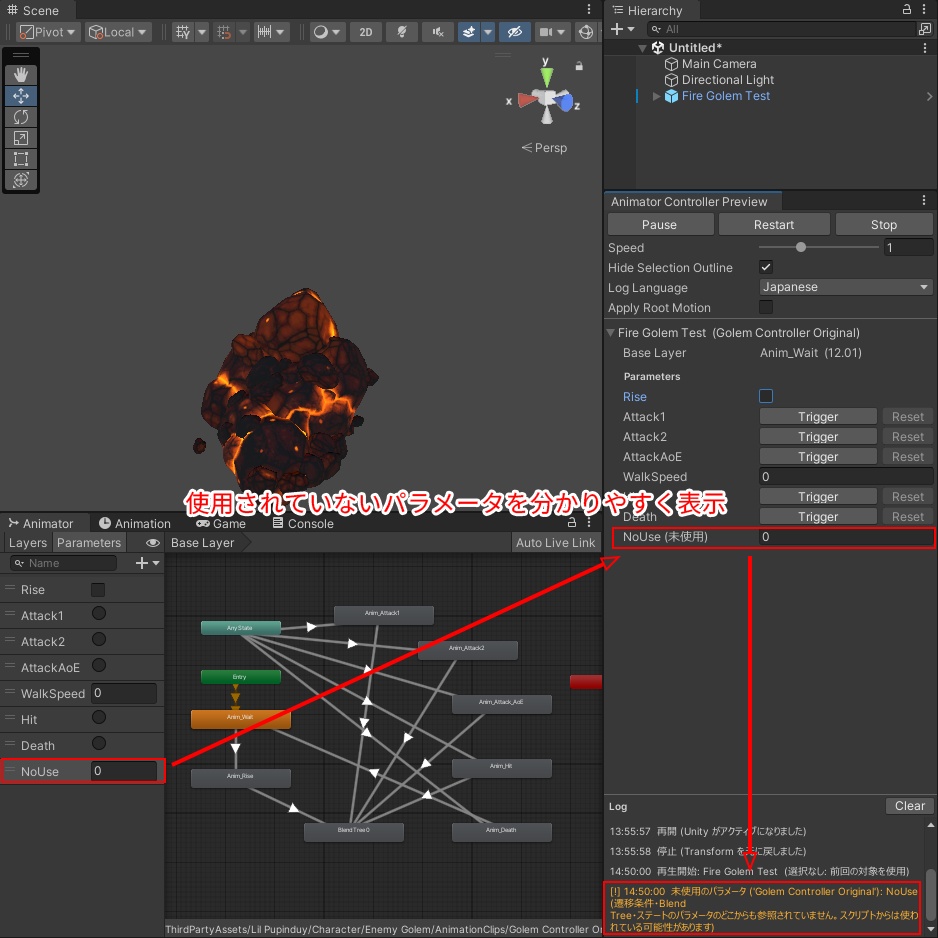Click the Clear log button
938x938 pixels.
coord(909,806)
